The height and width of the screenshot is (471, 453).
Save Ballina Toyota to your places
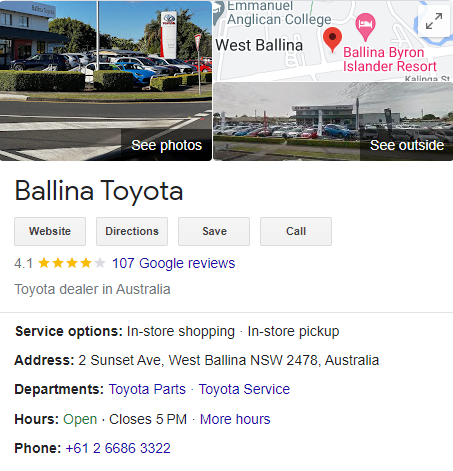pos(214,231)
